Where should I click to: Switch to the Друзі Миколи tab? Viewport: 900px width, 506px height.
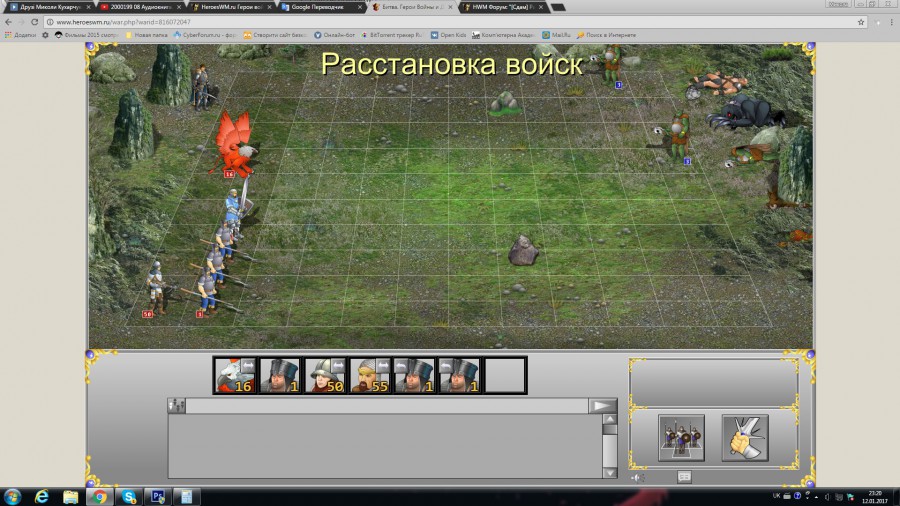point(49,7)
